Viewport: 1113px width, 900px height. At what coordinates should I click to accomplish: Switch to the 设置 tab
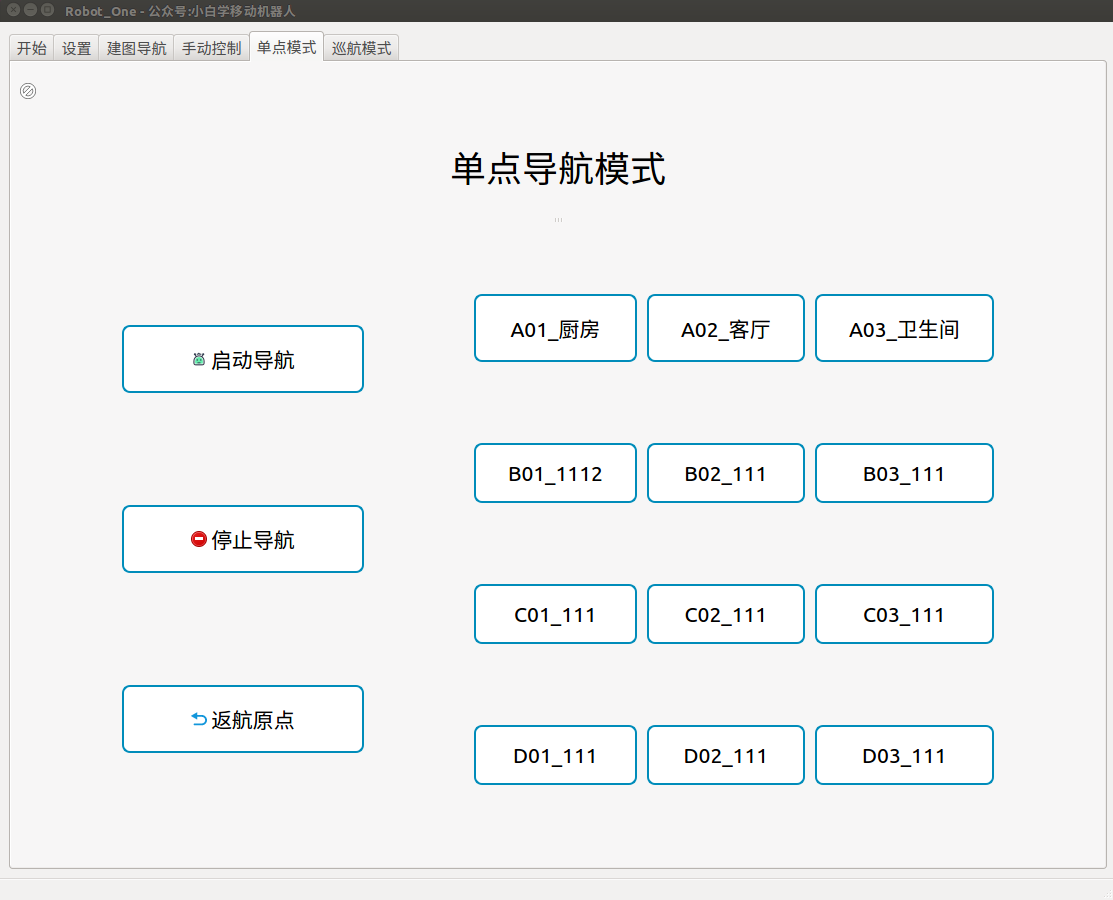(77, 48)
